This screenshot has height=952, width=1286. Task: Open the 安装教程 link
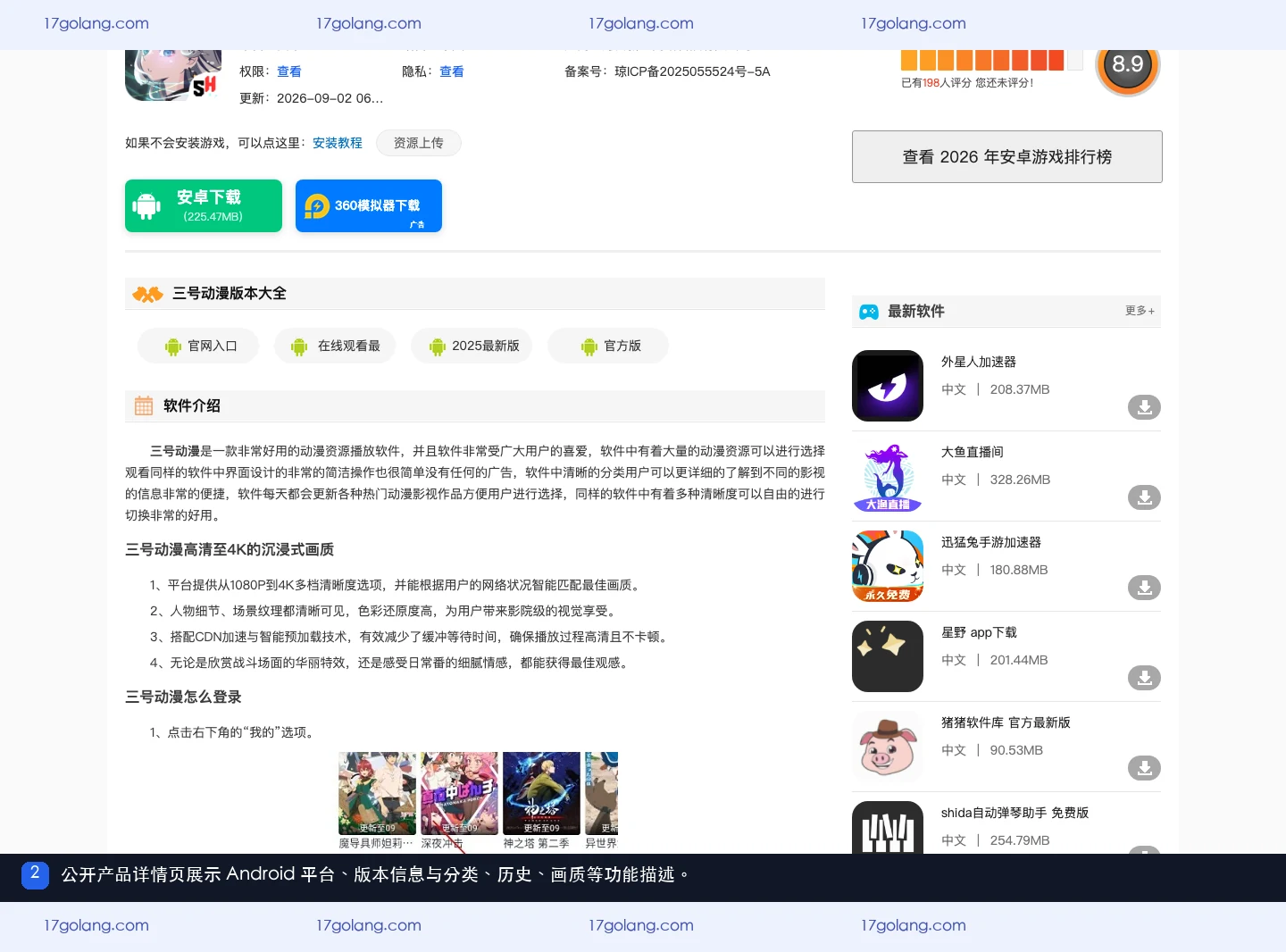[338, 143]
